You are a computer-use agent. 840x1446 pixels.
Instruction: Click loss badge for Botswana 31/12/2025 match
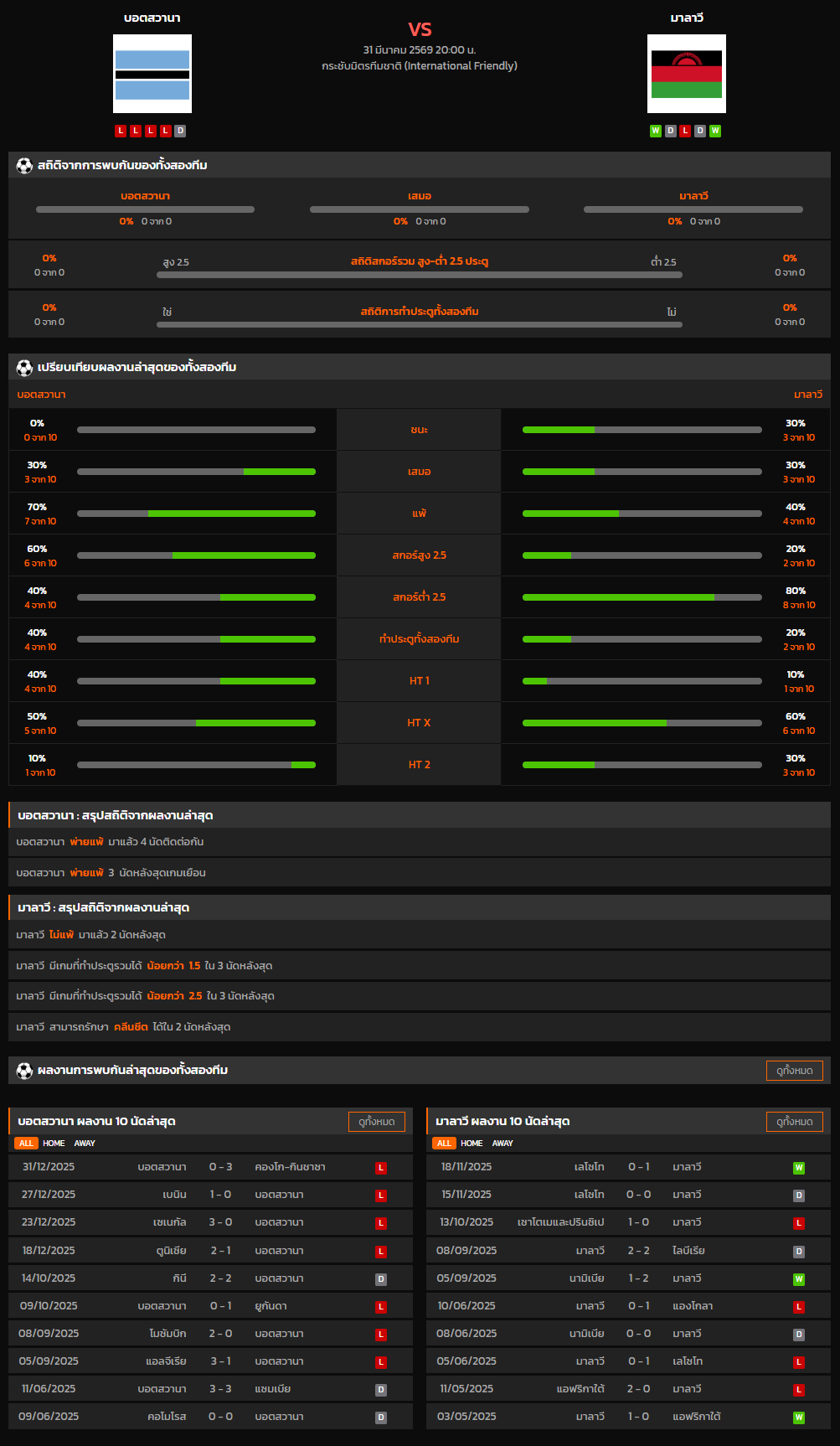coord(381,1168)
